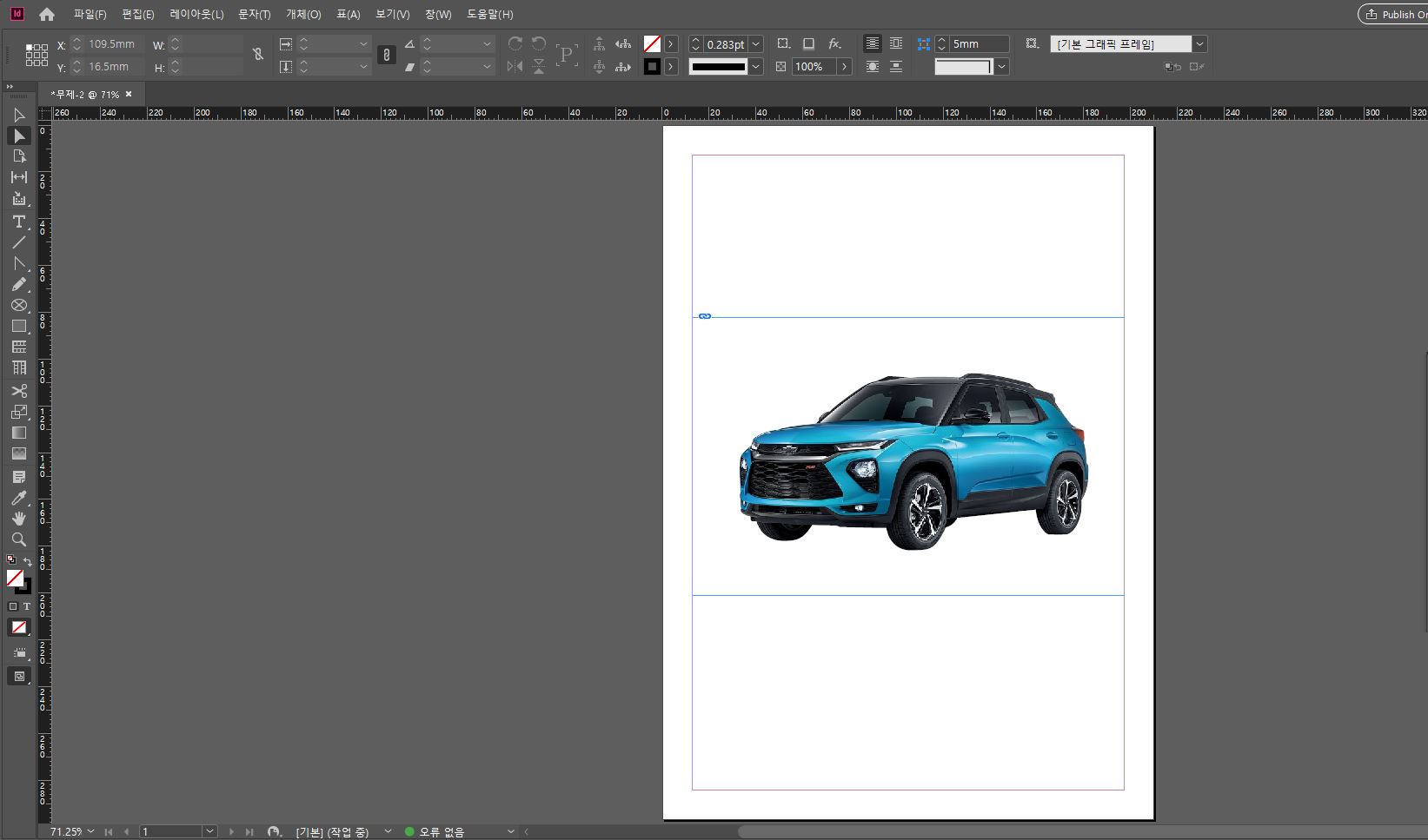Viewport: 1428px width, 840px height.
Task: Open the 편집(E) menu
Action: [x=138, y=14]
